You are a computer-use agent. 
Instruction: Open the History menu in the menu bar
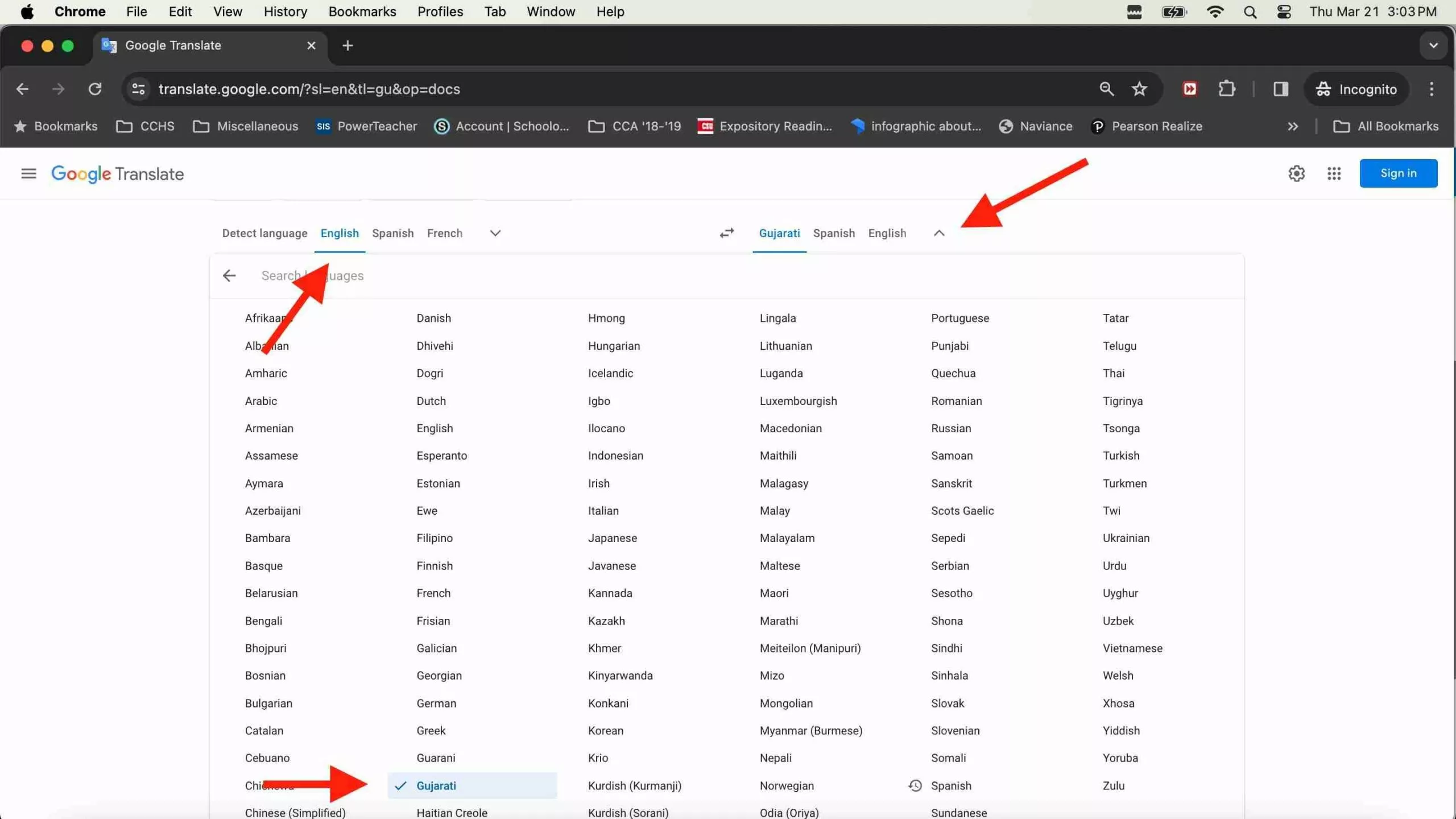coord(284,11)
